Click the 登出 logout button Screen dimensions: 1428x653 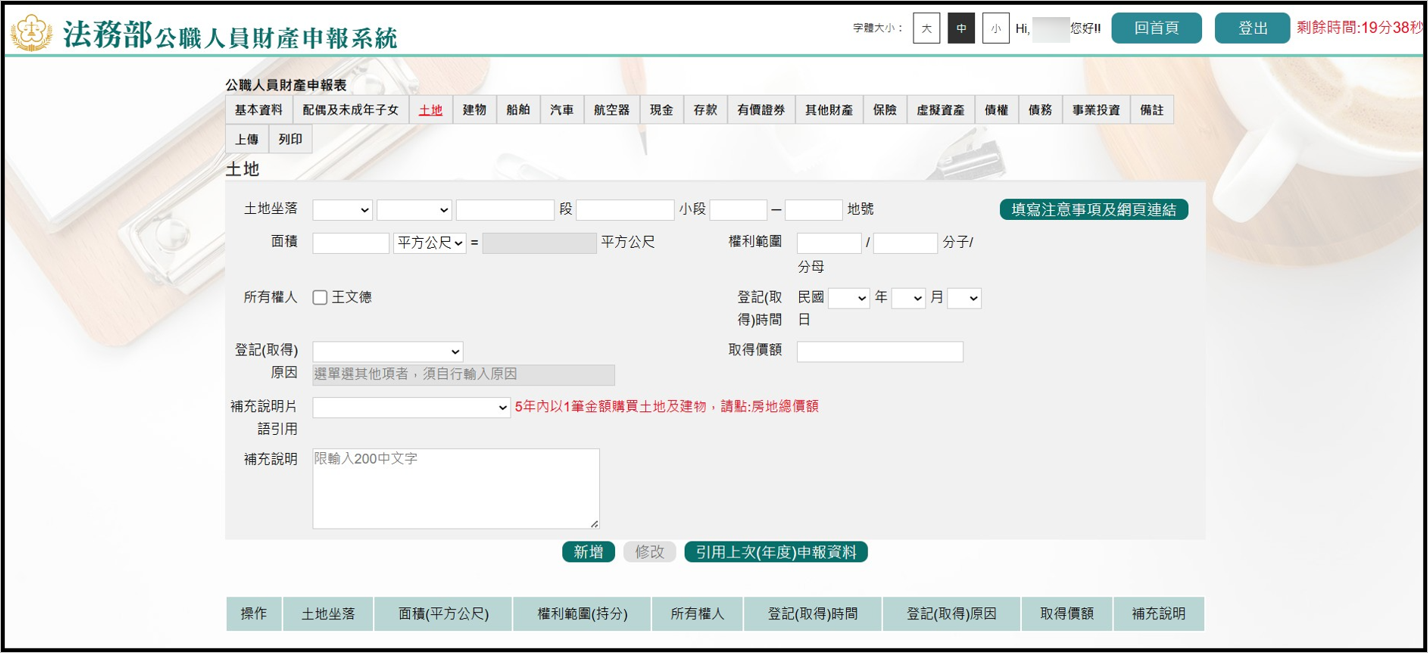[1252, 28]
